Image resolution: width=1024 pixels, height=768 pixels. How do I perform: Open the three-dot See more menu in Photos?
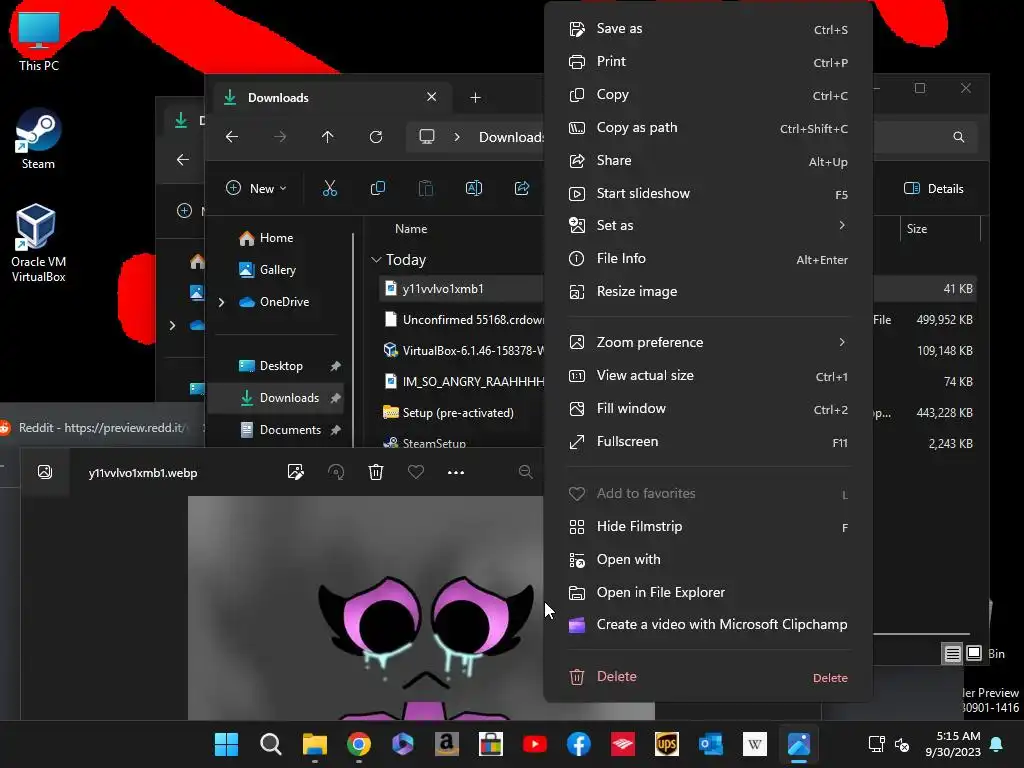pyautogui.click(x=456, y=472)
